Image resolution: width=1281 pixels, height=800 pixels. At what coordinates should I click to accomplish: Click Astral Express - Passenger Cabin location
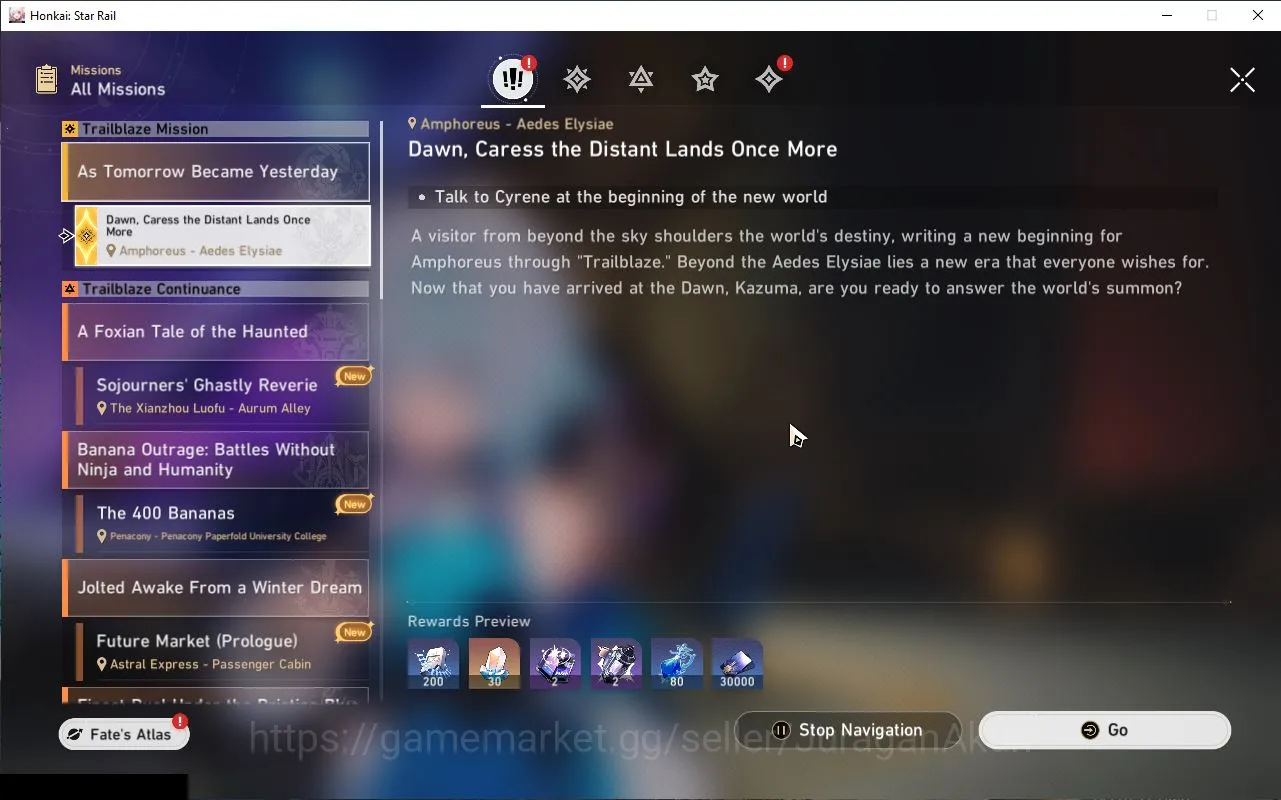point(210,664)
